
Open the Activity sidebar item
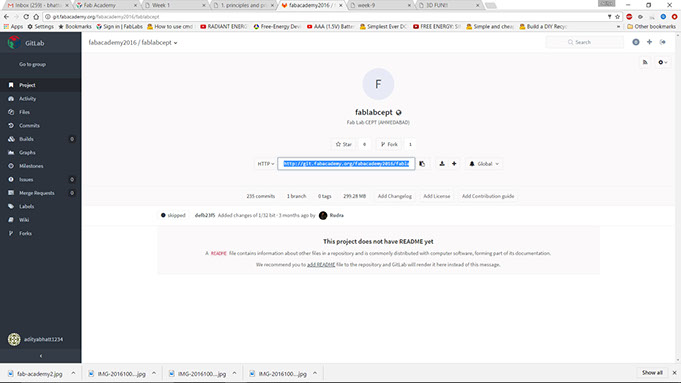(x=40, y=99)
